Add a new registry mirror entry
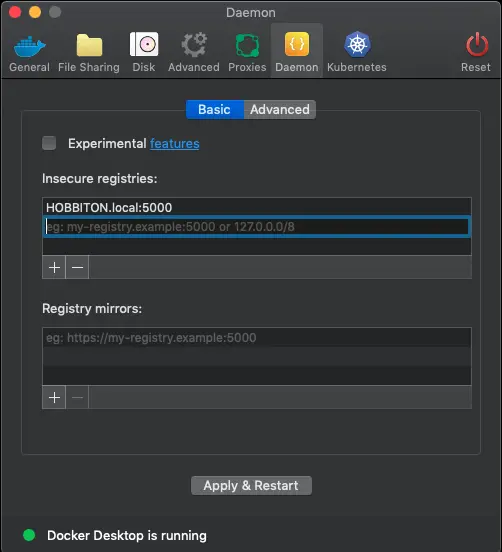The width and height of the screenshot is (502, 552). click(x=54, y=397)
